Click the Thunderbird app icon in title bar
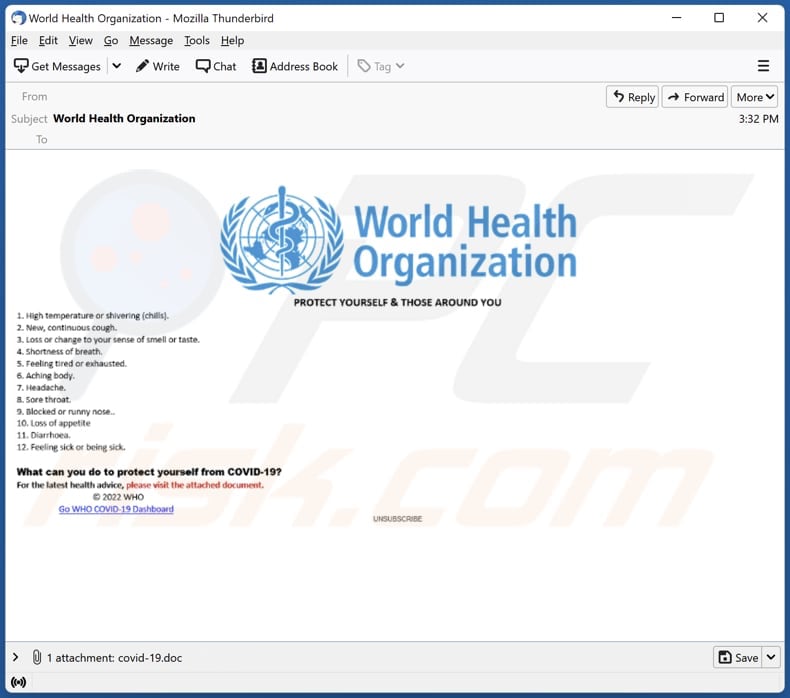Image resolution: width=790 pixels, height=698 pixels. coord(18,18)
